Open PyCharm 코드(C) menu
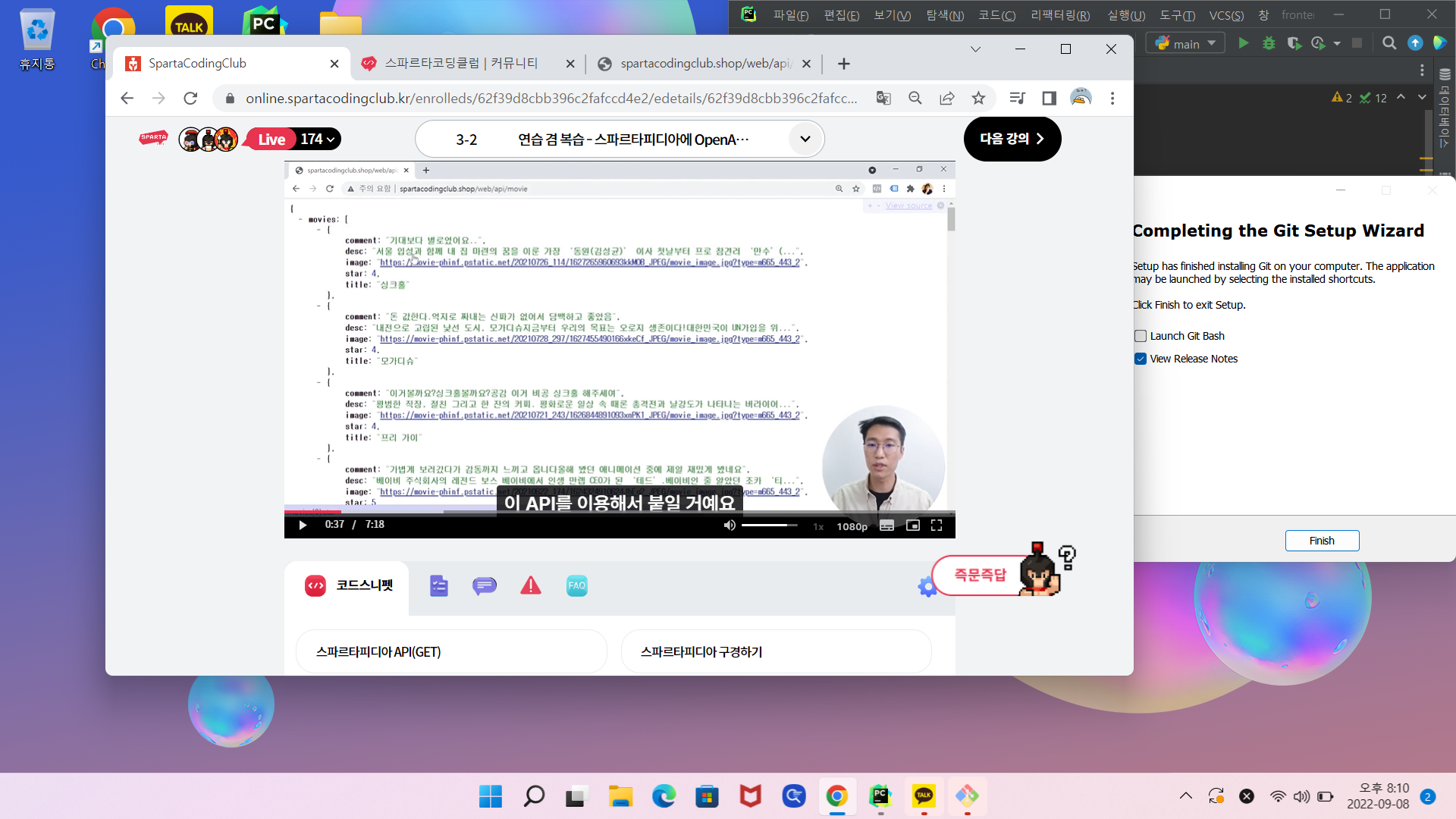Viewport: 1456px width, 819px height. click(x=996, y=15)
